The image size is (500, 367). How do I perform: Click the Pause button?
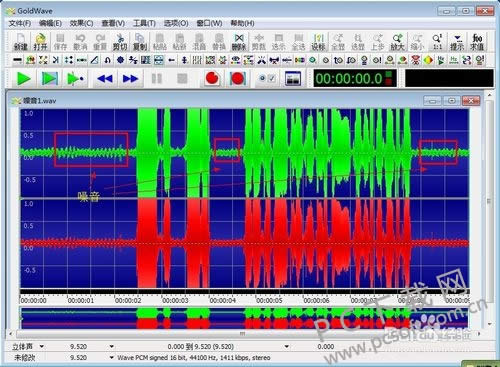point(157,79)
